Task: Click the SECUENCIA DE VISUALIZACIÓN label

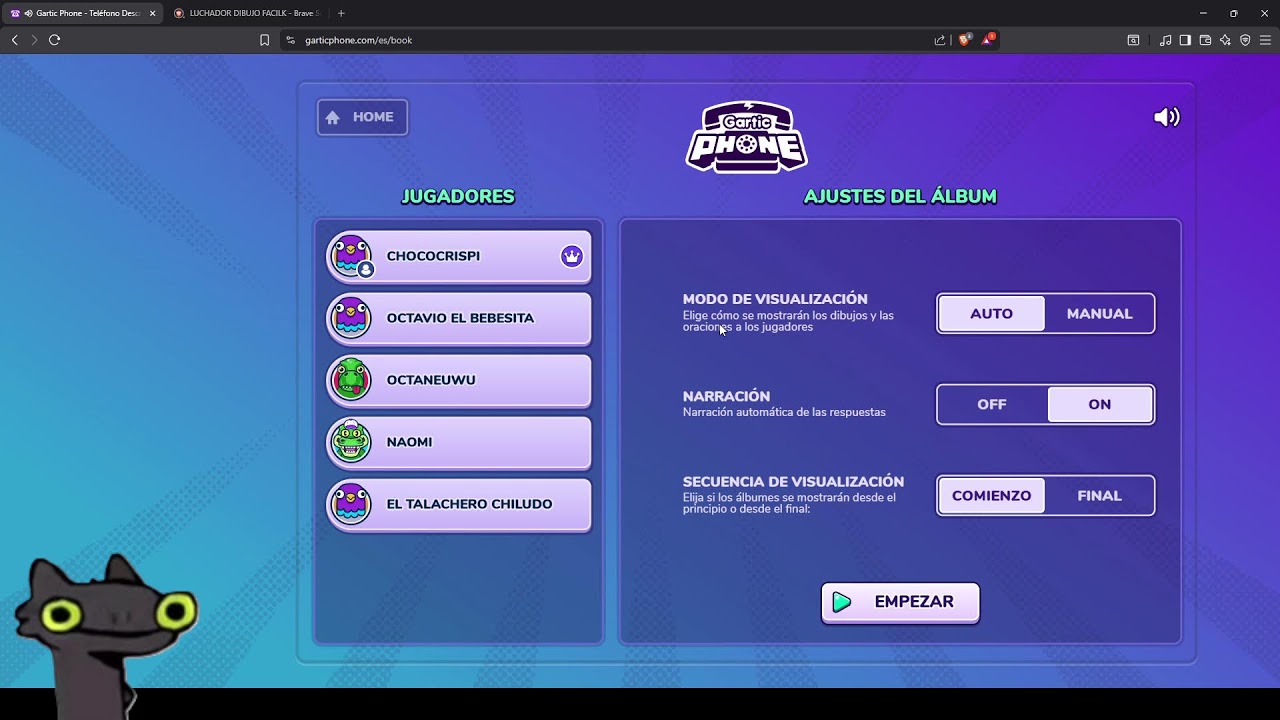Action: pos(793,481)
